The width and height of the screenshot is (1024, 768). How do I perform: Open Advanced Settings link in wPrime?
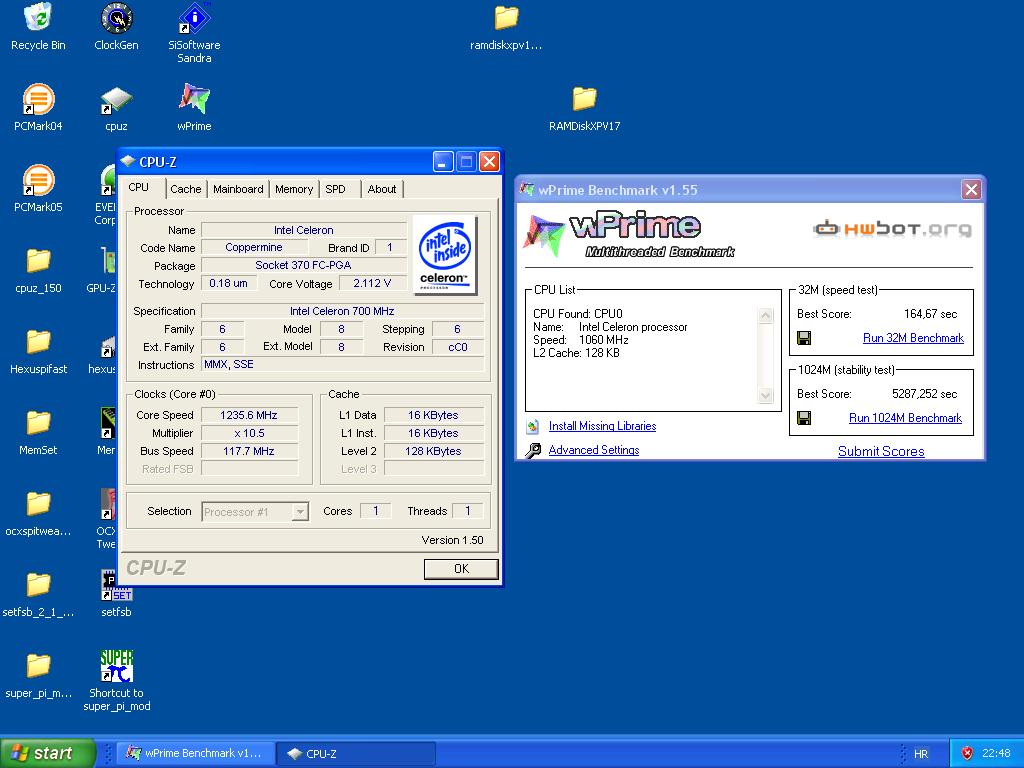click(x=594, y=450)
